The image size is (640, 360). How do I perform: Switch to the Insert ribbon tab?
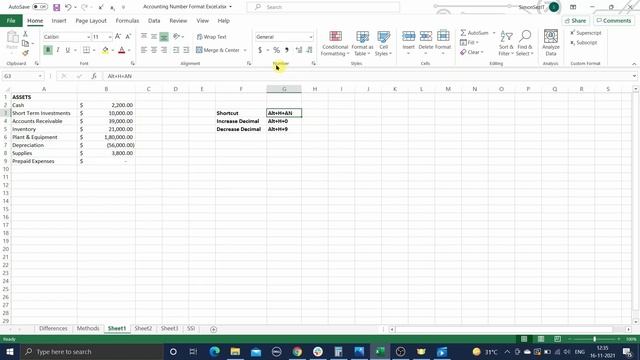pyautogui.click(x=59, y=20)
